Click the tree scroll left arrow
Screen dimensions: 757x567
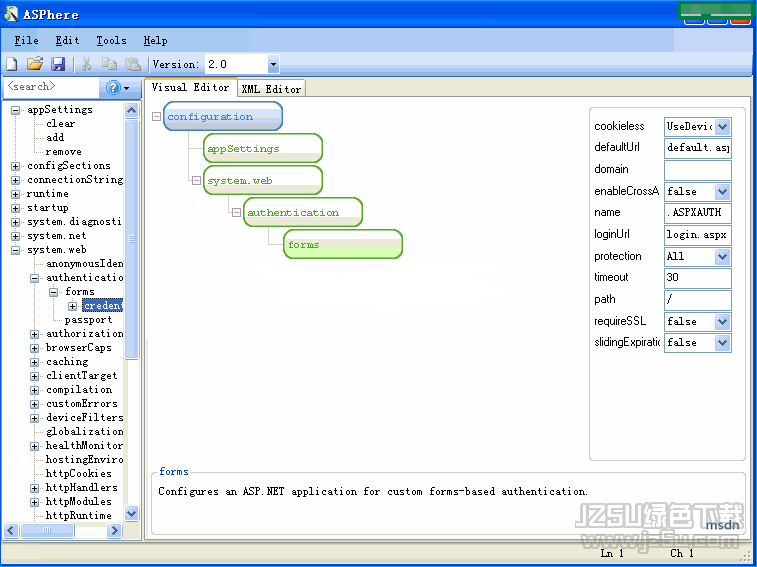[x=12, y=531]
